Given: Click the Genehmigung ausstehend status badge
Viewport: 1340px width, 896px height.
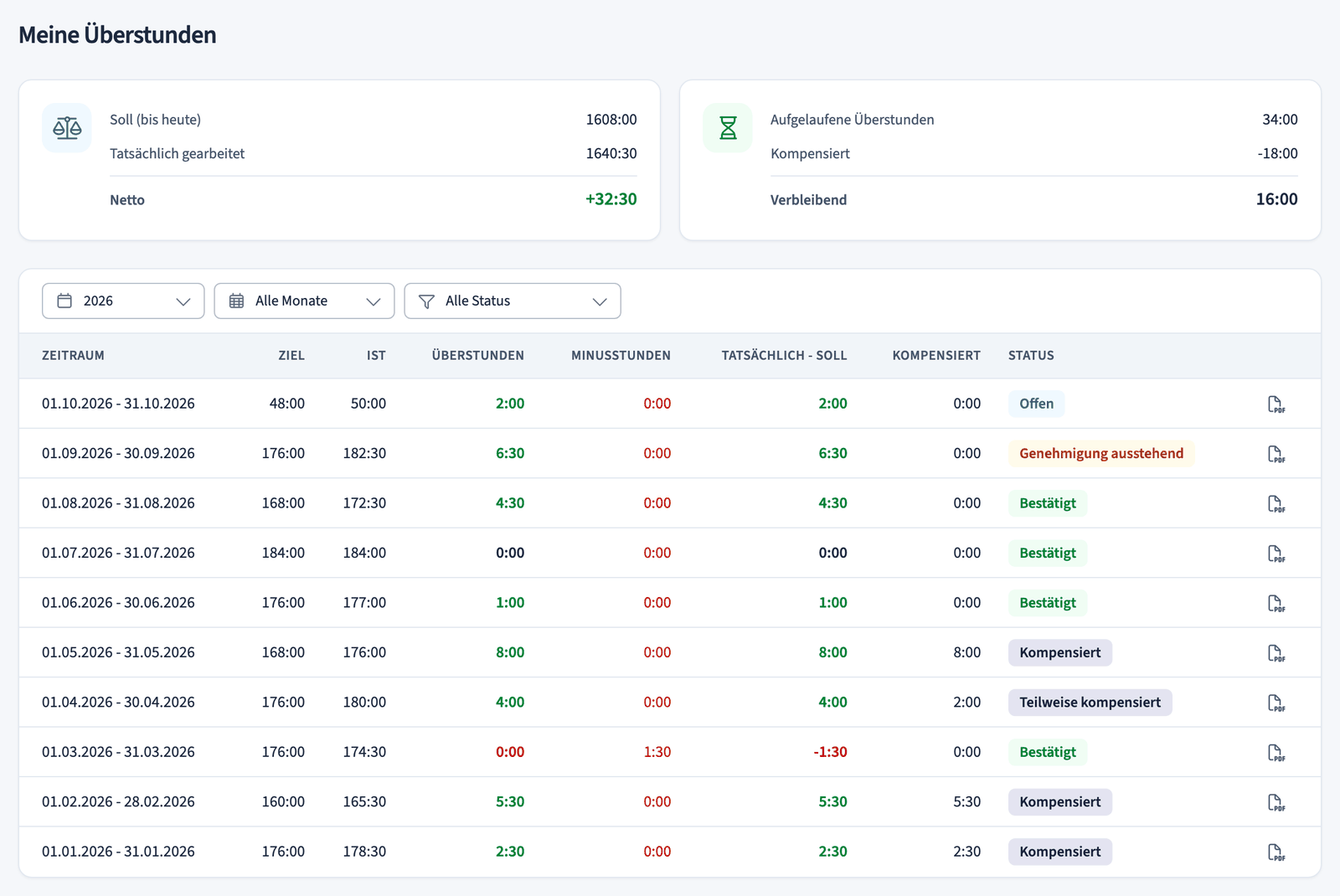Looking at the screenshot, I should tap(1101, 453).
